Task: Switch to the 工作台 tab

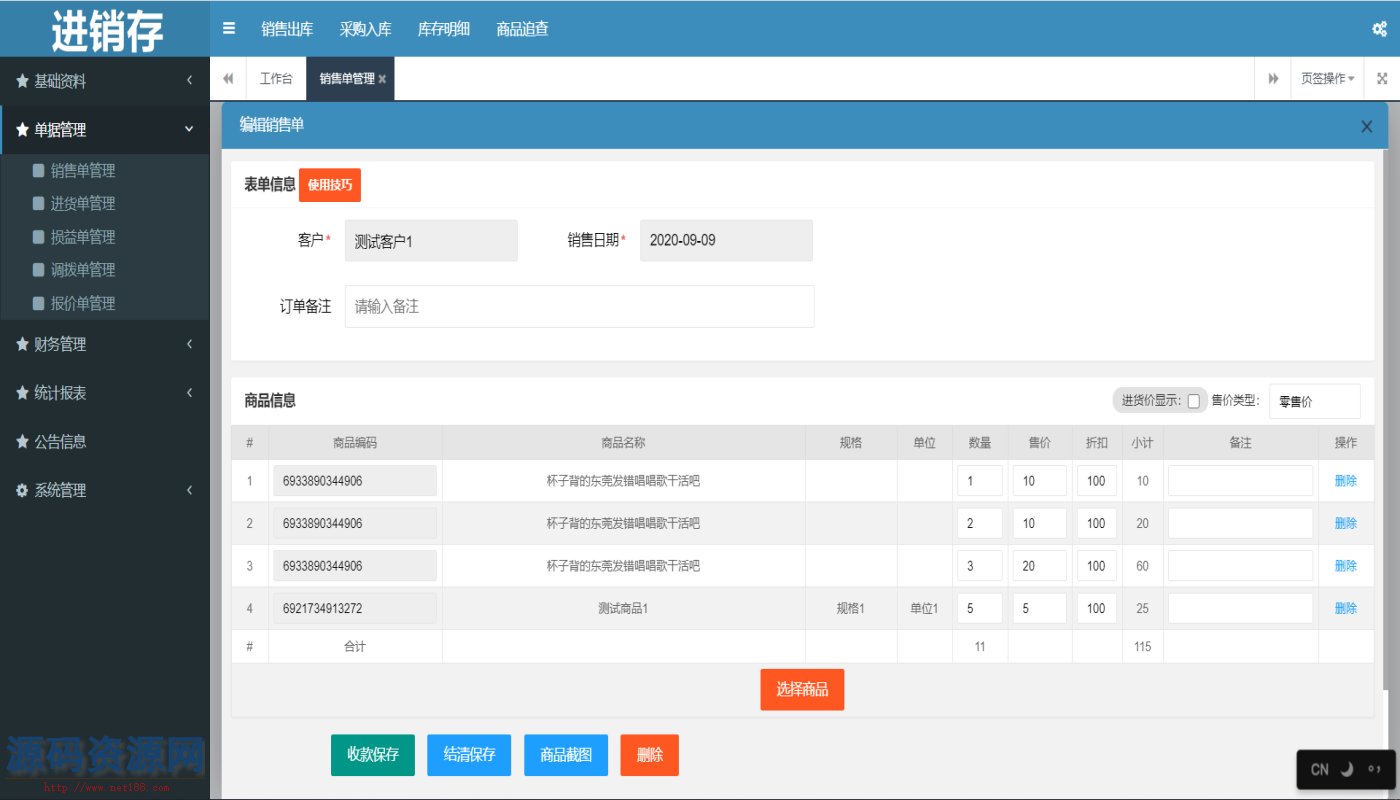Action: (x=276, y=79)
